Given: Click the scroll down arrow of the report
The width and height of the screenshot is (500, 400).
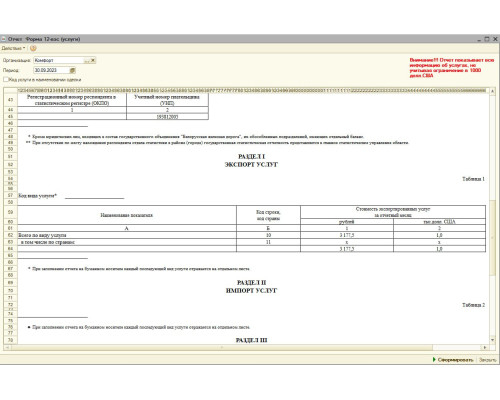Looking at the screenshot, I should click(x=492, y=340).
